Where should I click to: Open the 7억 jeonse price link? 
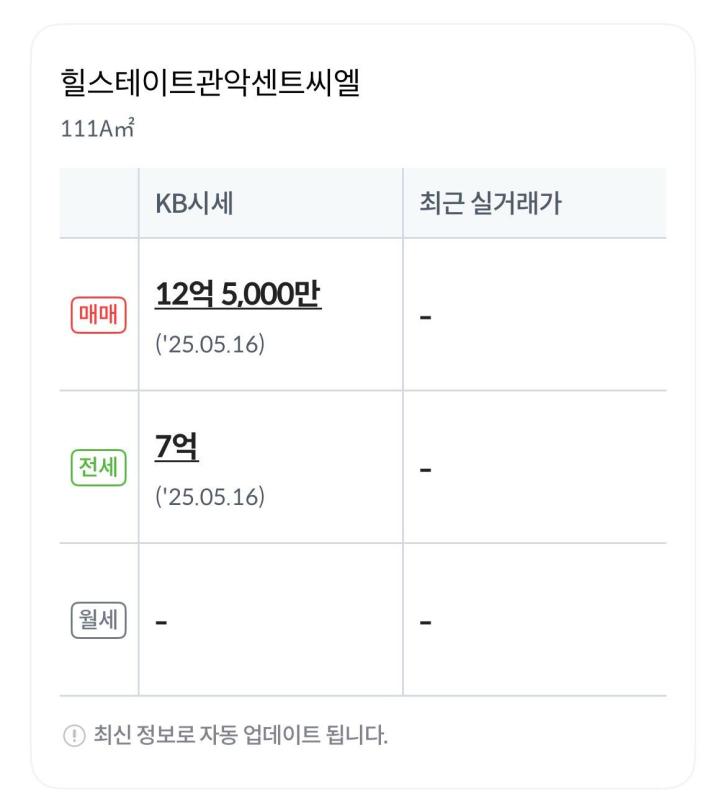176,446
